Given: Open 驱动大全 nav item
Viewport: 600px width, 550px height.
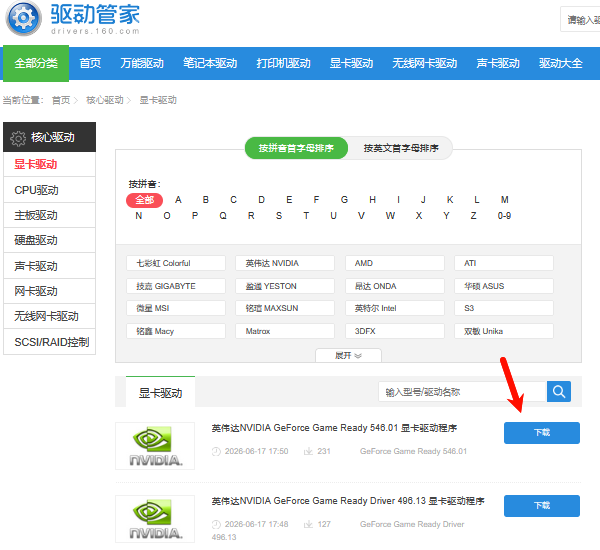Looking at the screenshot, I should (561, 63).
